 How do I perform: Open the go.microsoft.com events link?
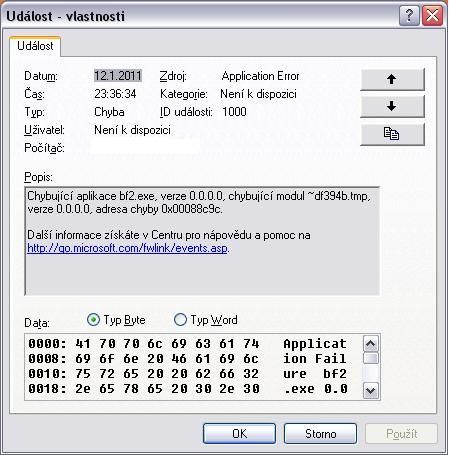pyautogui.click(x=128, y=248)
